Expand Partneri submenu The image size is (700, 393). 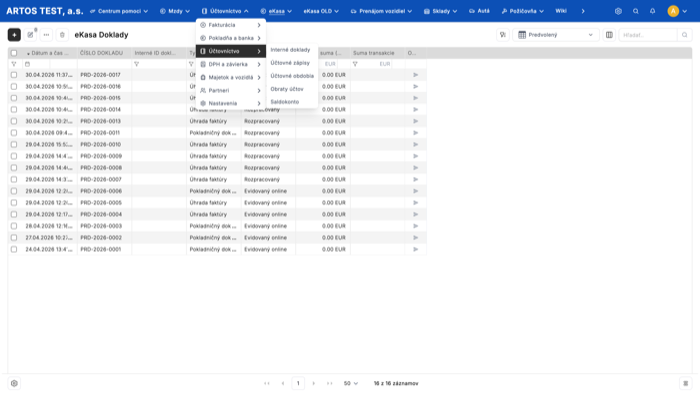coord(231,90)
